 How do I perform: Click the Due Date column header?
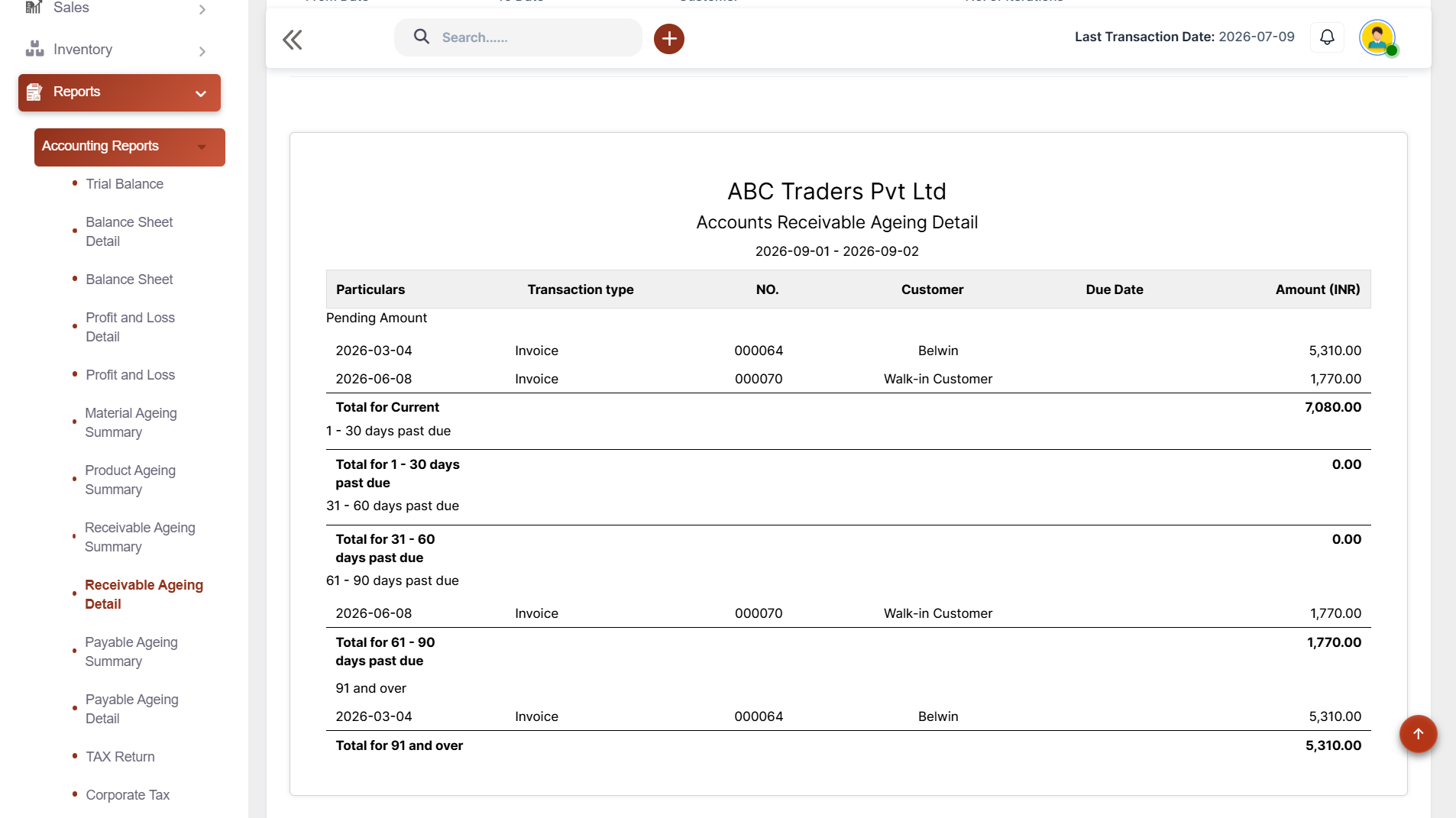pyautogui.click(x=1115, y=289)
